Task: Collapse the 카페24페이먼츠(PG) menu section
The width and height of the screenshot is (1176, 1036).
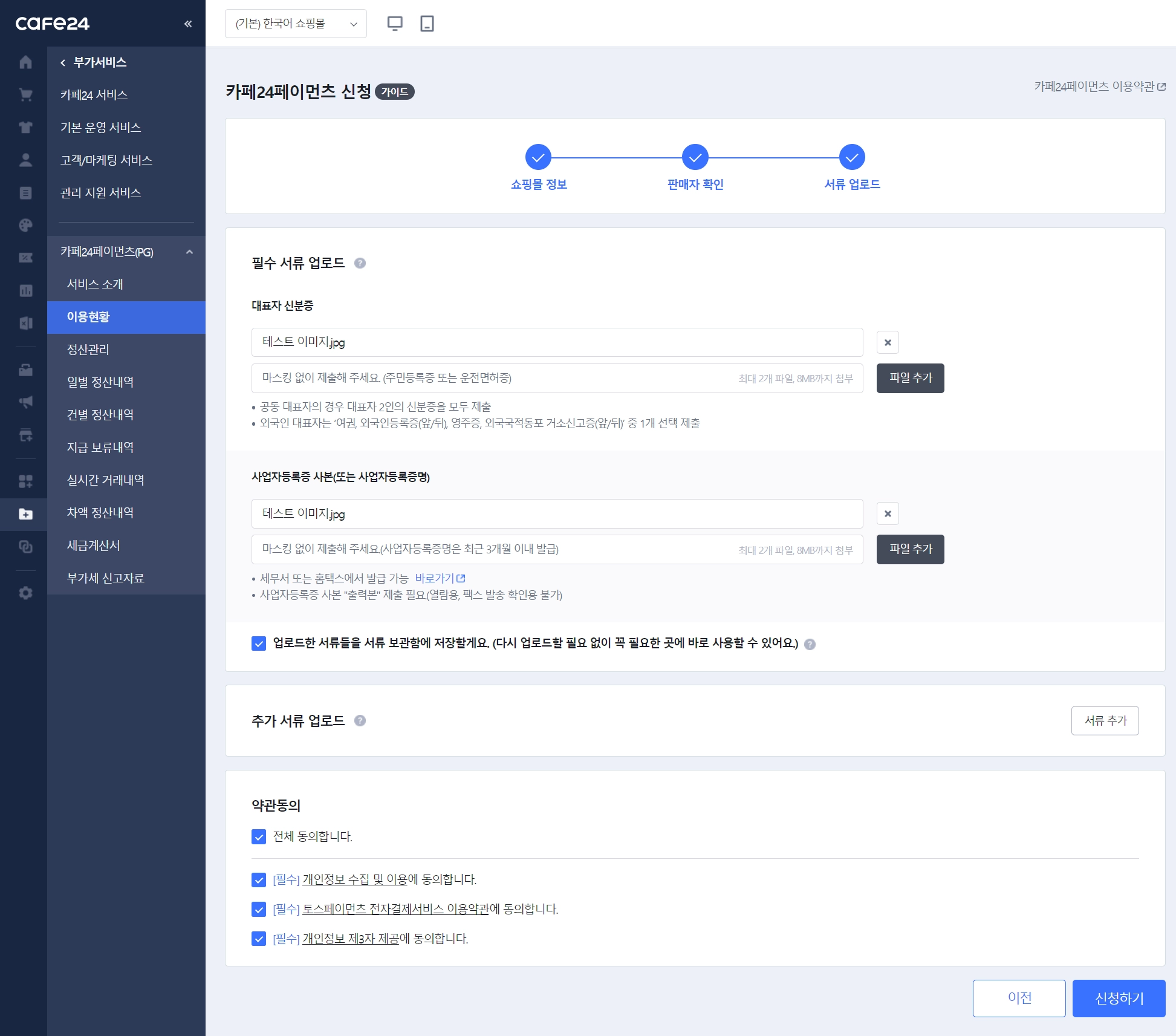Action: pyautogui.click(x=189, y=252)
